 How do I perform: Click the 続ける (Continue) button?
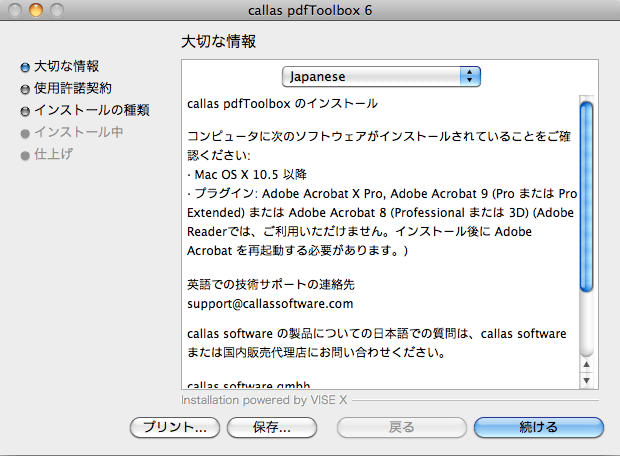[539, 427]
